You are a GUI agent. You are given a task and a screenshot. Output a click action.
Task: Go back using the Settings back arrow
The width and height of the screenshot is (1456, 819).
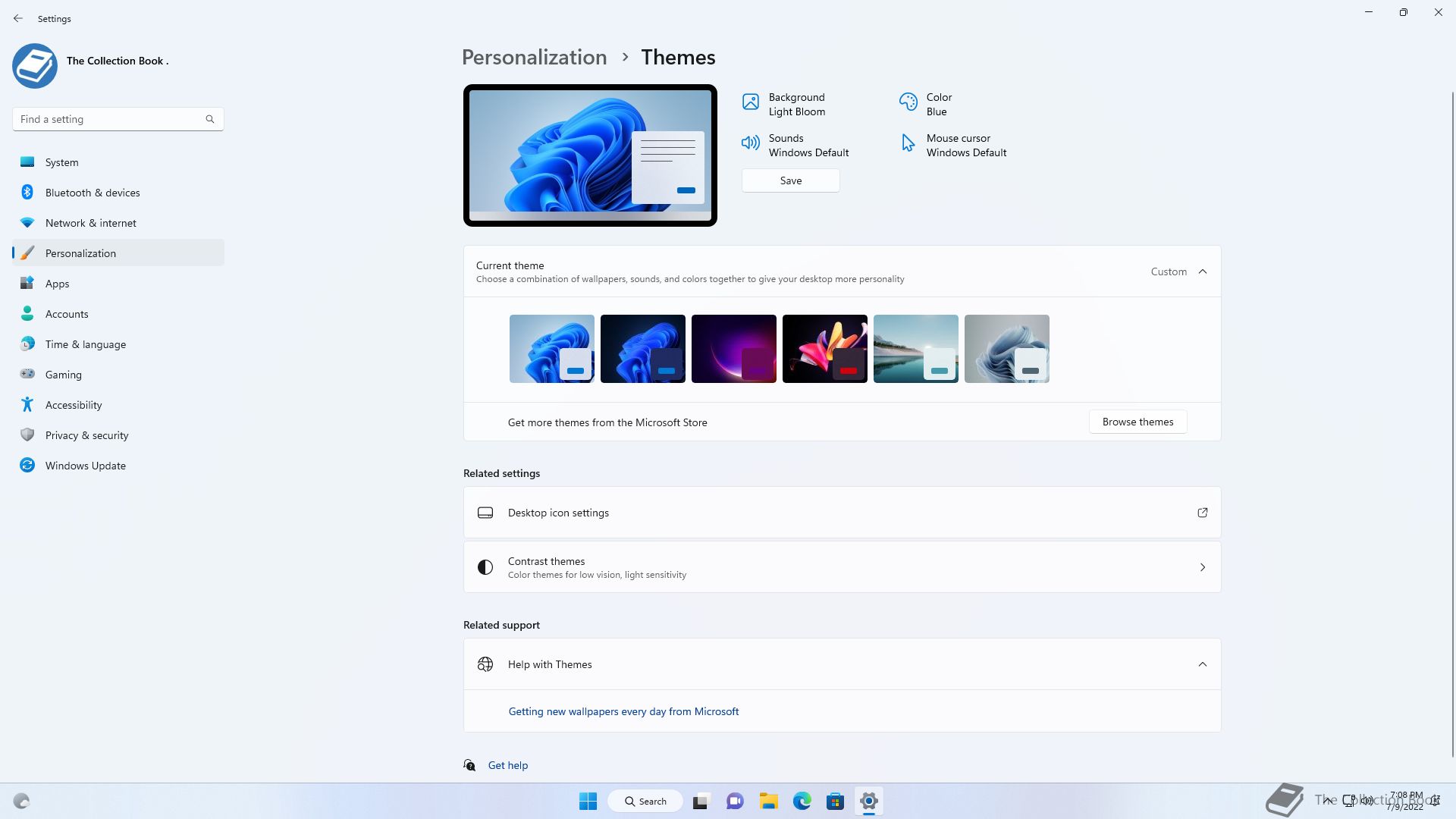(x=18, y=18)
